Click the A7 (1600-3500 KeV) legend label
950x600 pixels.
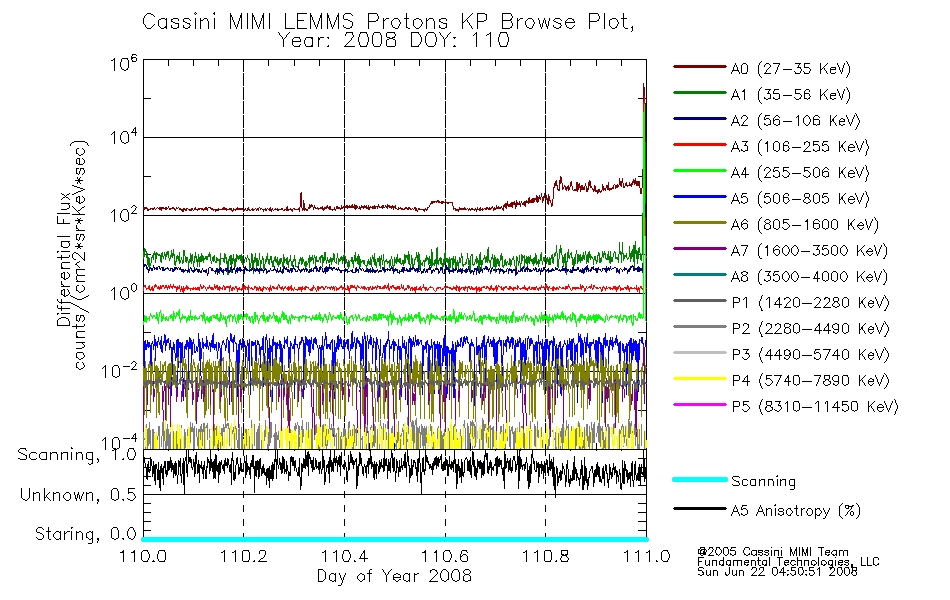[x=809, y=251]
